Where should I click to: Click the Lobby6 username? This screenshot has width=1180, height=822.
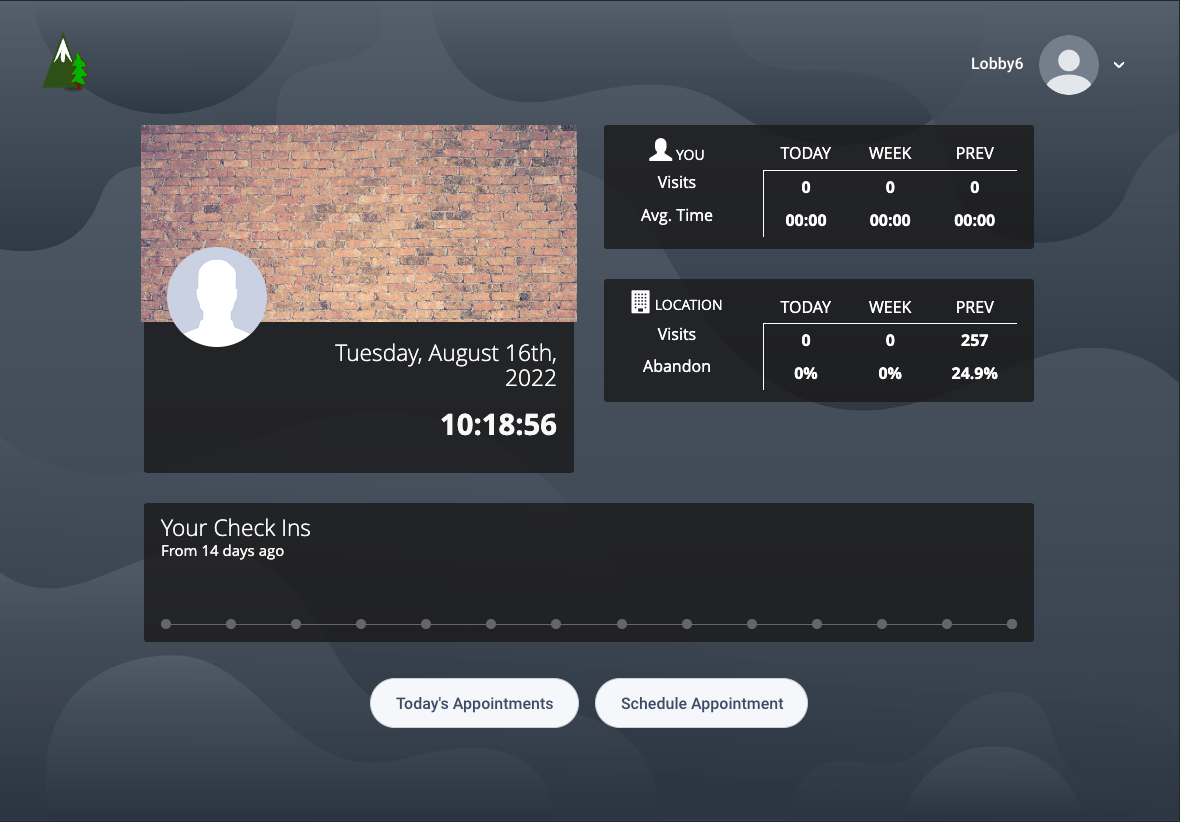pos(996,64)
